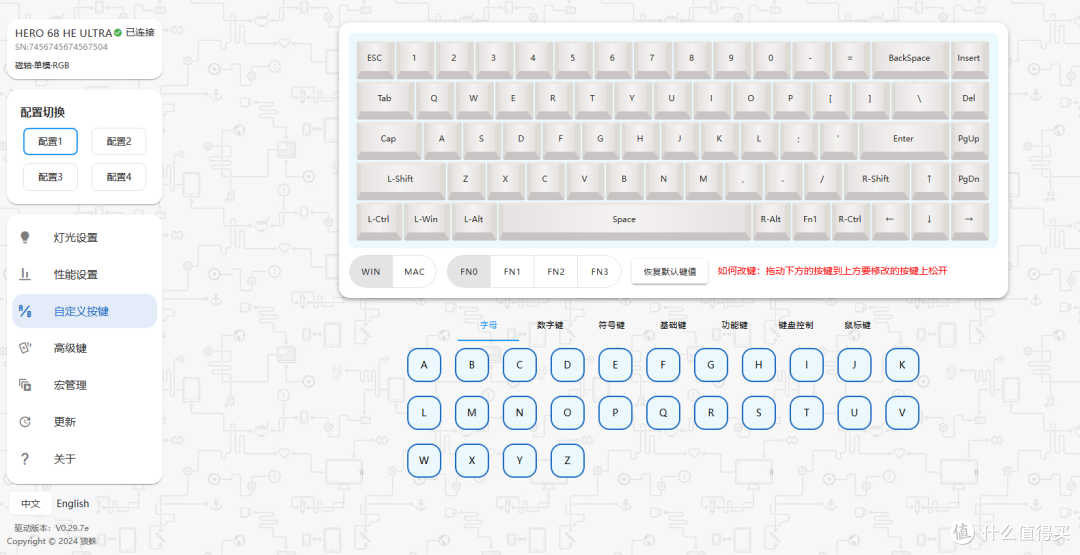Viewport: 1080px width, 555px height.
Task: Click the bar chart performance settings icon
Action: click(25, 274)
